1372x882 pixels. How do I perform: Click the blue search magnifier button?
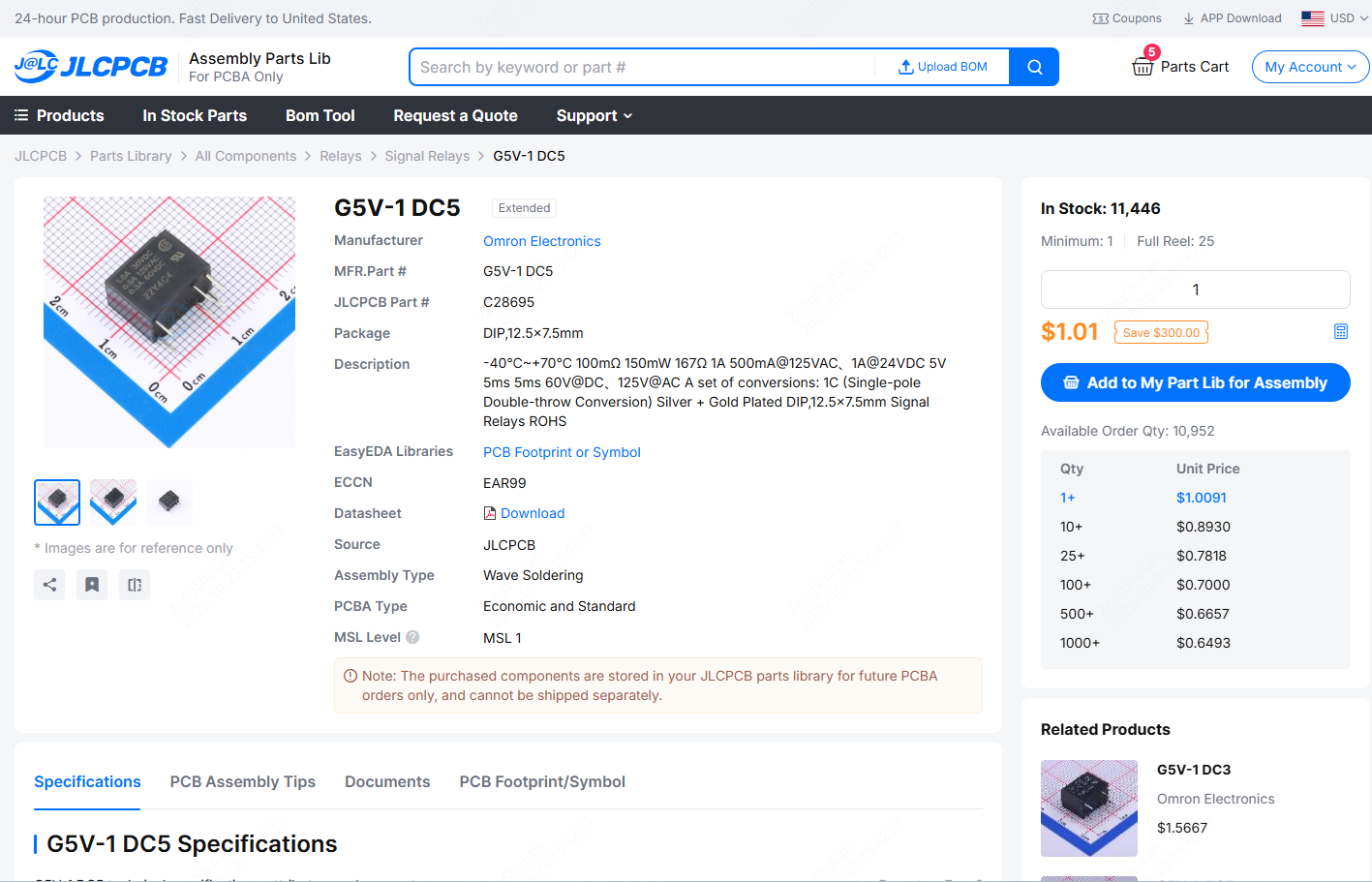pos(1034,67)
